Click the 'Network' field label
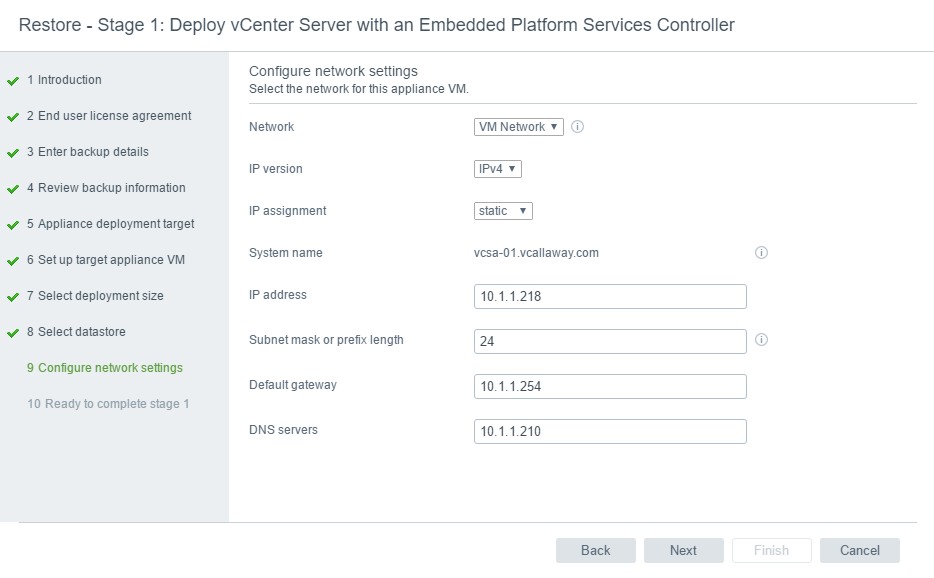The width and height of the screenshot is (934, 578). tap(272, 127)
